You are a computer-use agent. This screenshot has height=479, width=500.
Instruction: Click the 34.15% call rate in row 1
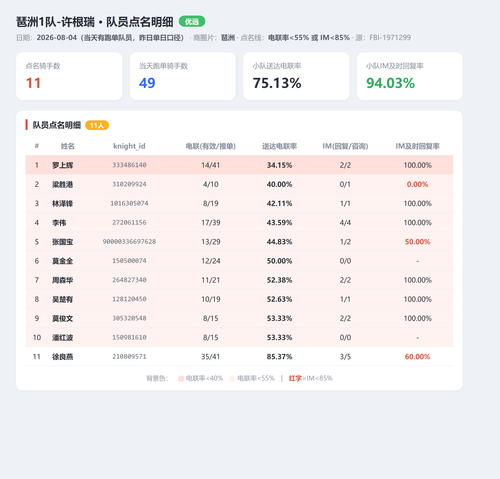click(x=279, y=165)
